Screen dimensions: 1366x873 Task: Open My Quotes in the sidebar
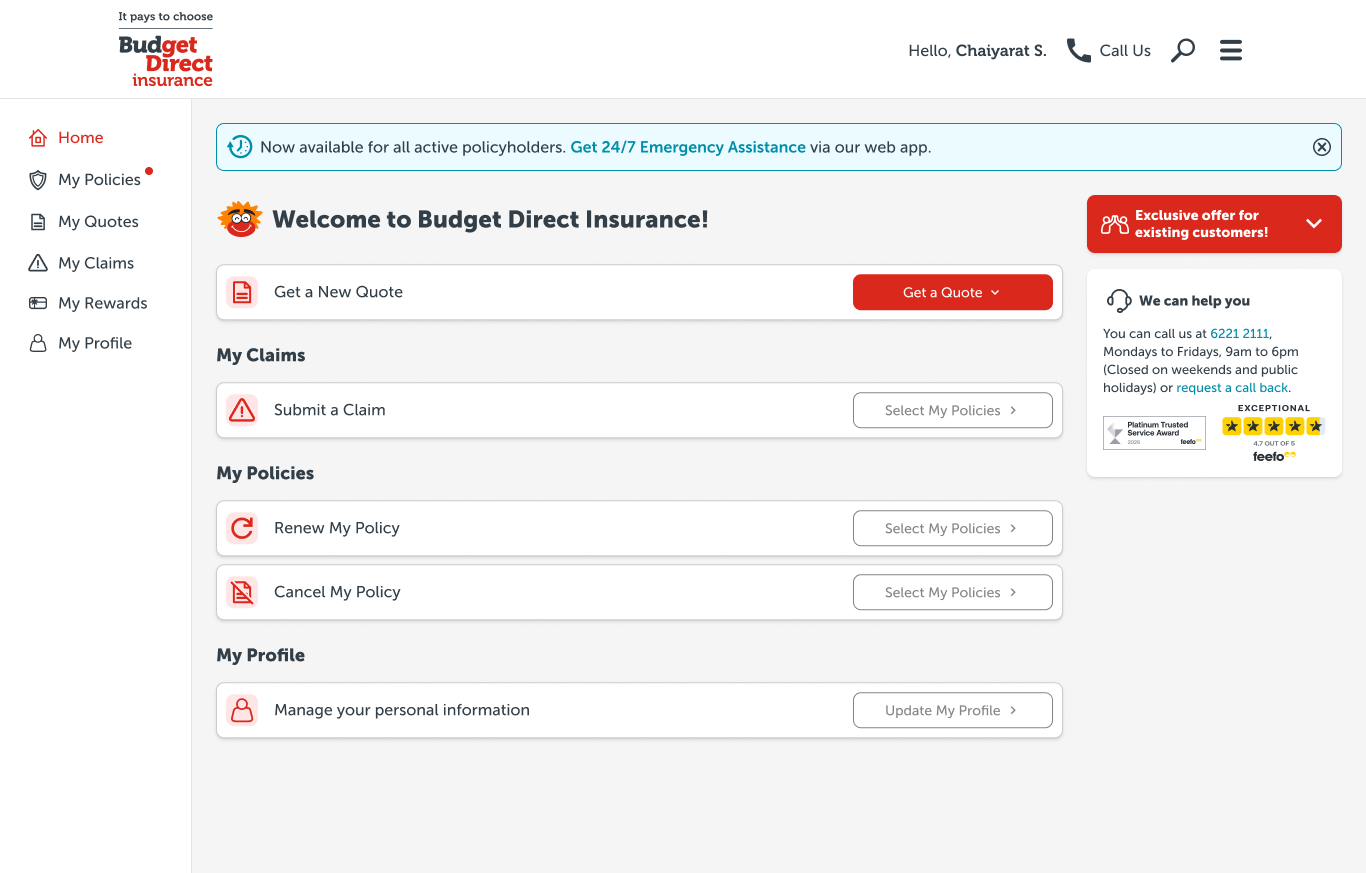(98, 222)
